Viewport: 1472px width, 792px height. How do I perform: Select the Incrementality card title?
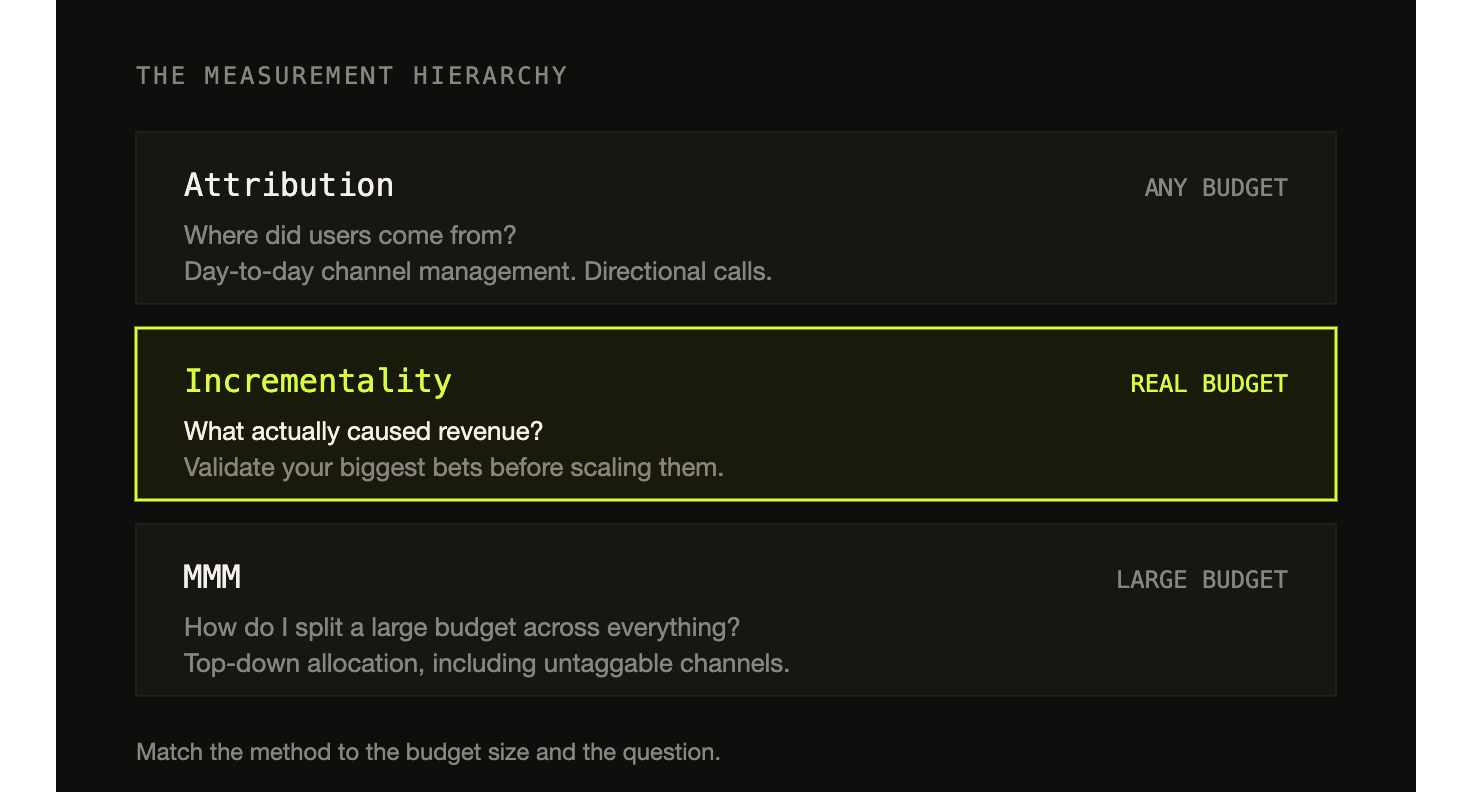(318, 381)
